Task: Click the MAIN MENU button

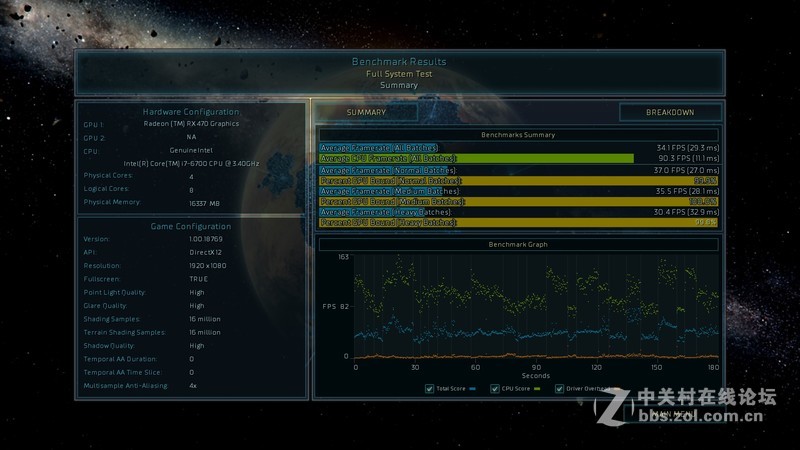Action: click(x=673, y=413)
